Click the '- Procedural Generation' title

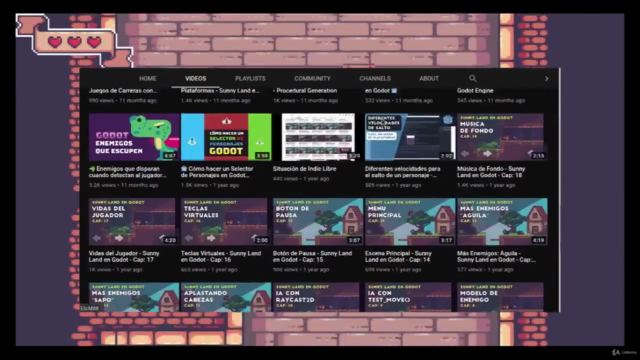tap(305, 91)
